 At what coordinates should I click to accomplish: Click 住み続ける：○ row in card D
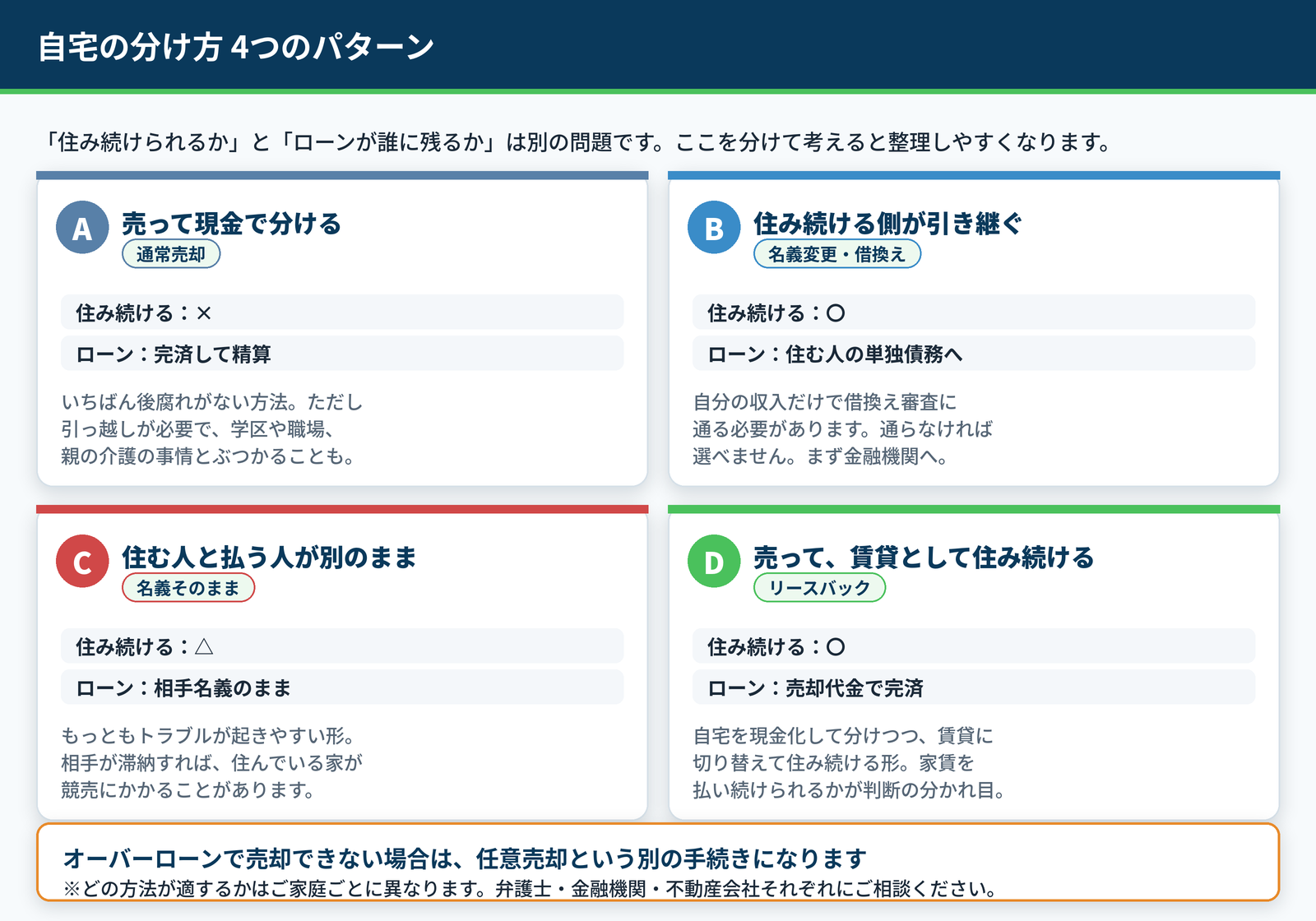click(x=974, y=646)
